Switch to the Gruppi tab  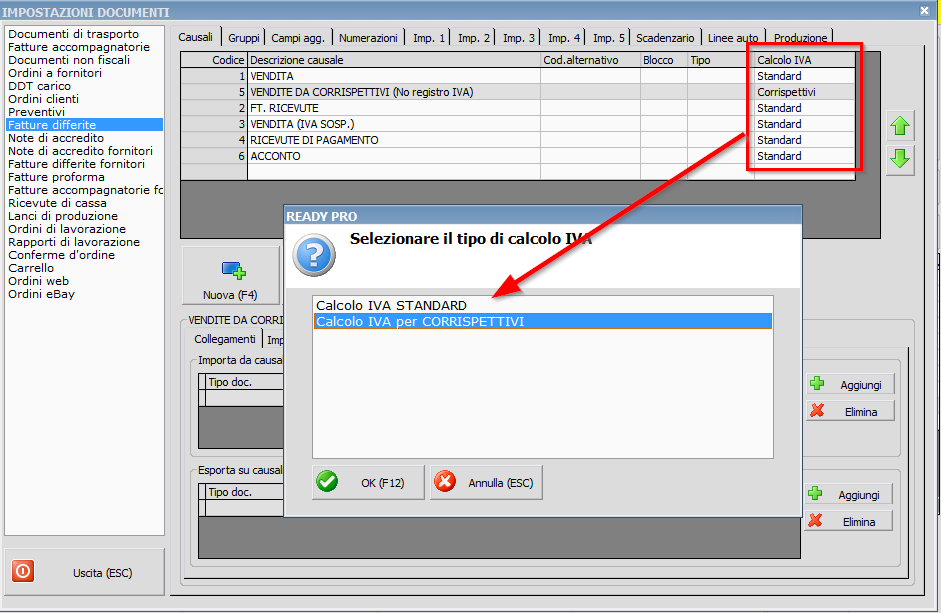click(x=243, y=38)
